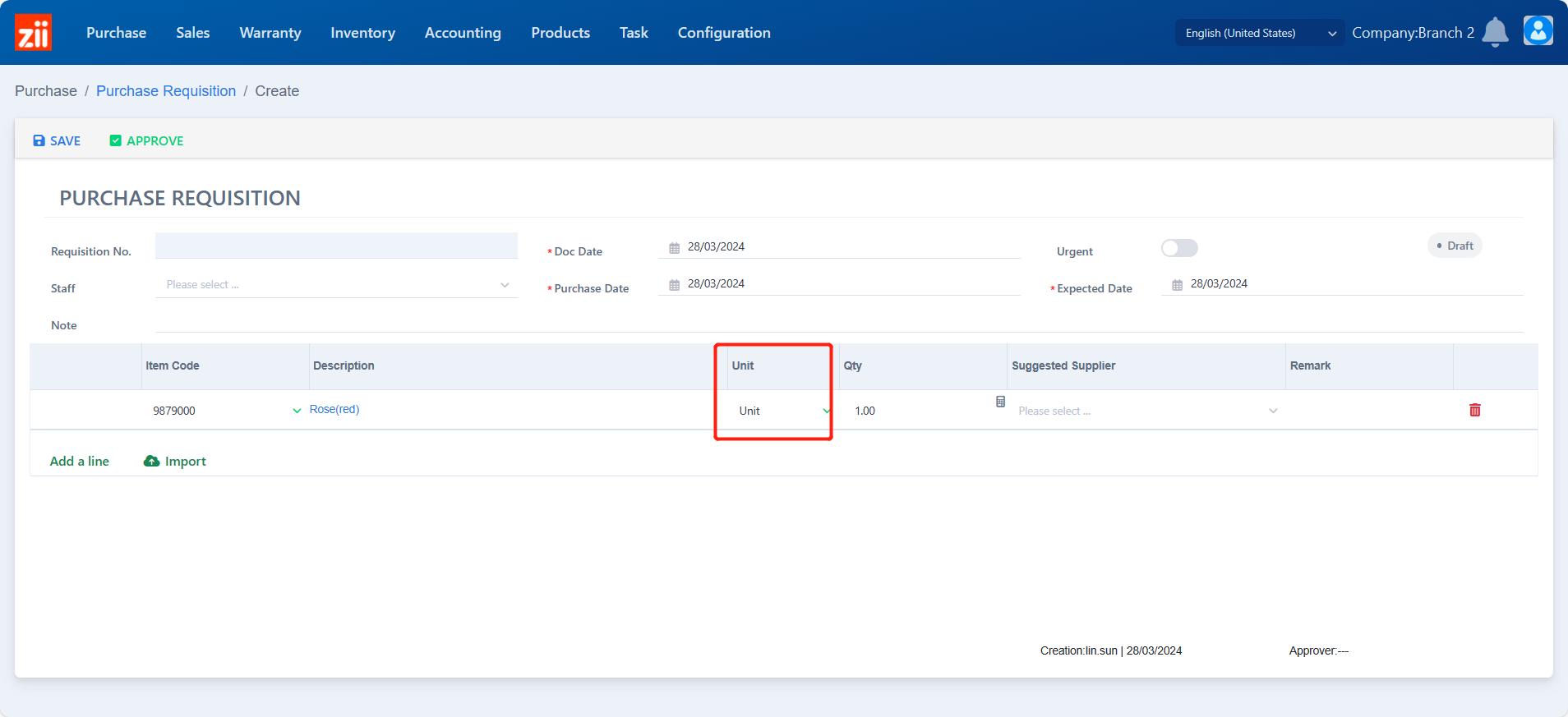
Task: Click the Note input field
Action: click(839, 321)
